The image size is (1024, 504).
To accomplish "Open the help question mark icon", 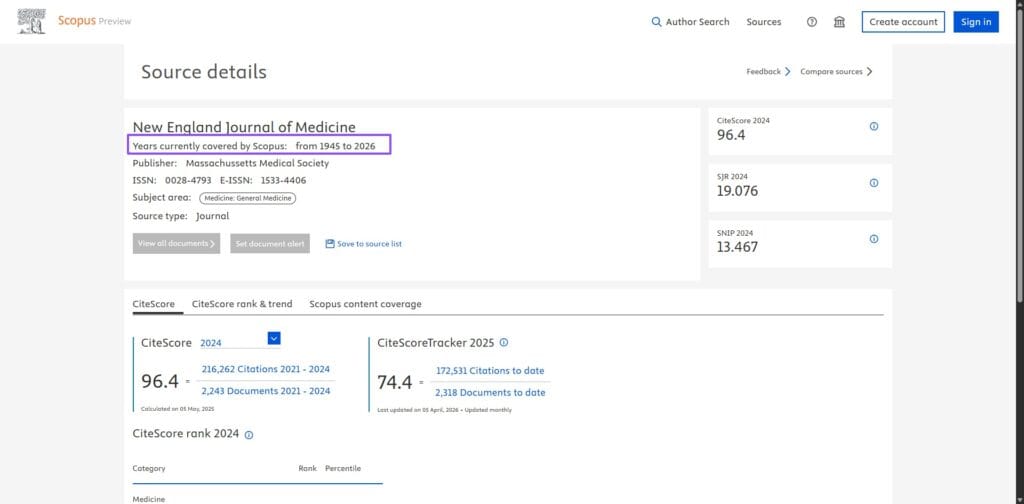I will click(x=812, y=22).
